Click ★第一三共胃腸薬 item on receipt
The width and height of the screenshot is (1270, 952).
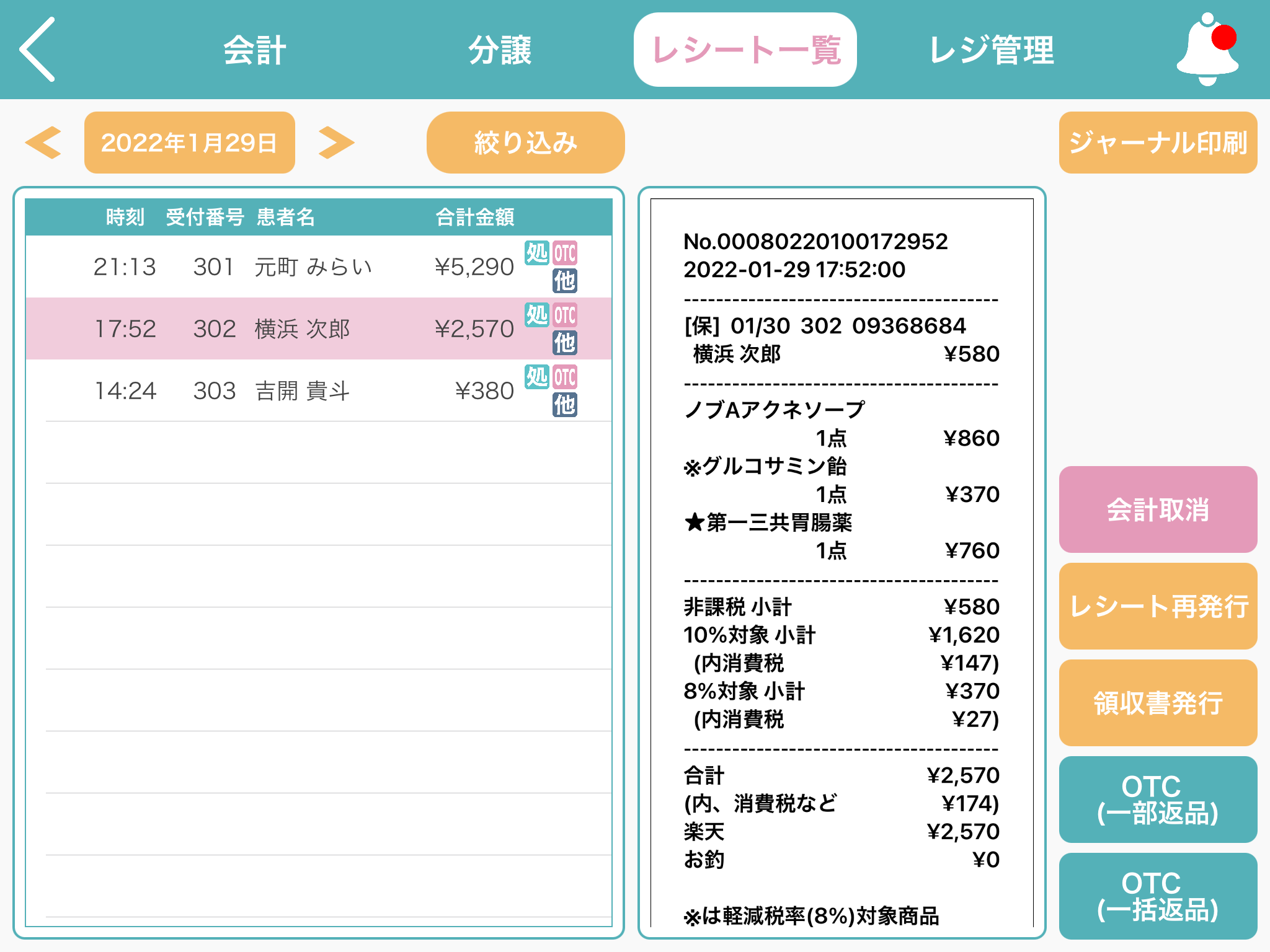[768, 522]
